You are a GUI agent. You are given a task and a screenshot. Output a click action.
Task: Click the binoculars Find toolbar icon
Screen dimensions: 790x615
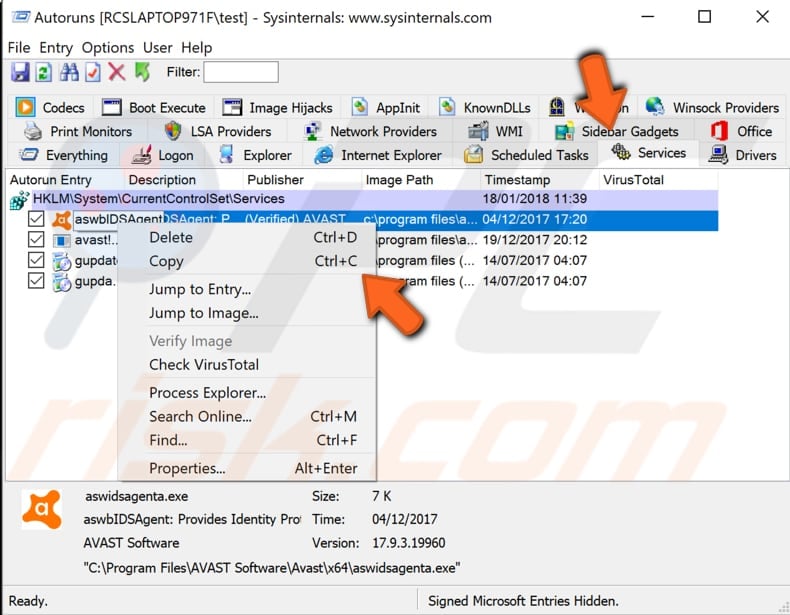(x=69, y=72)
